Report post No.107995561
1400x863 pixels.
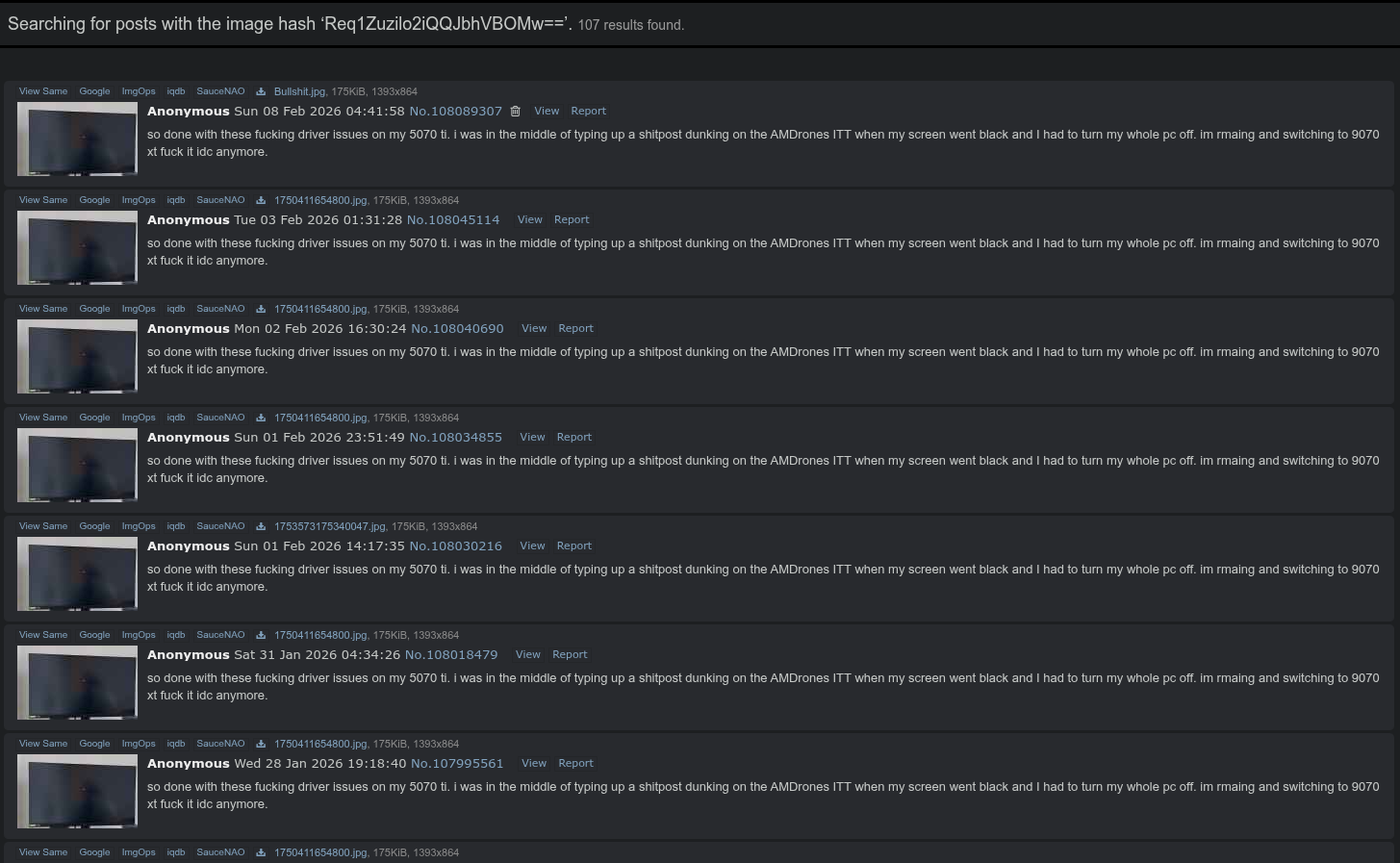pos(576,764)
